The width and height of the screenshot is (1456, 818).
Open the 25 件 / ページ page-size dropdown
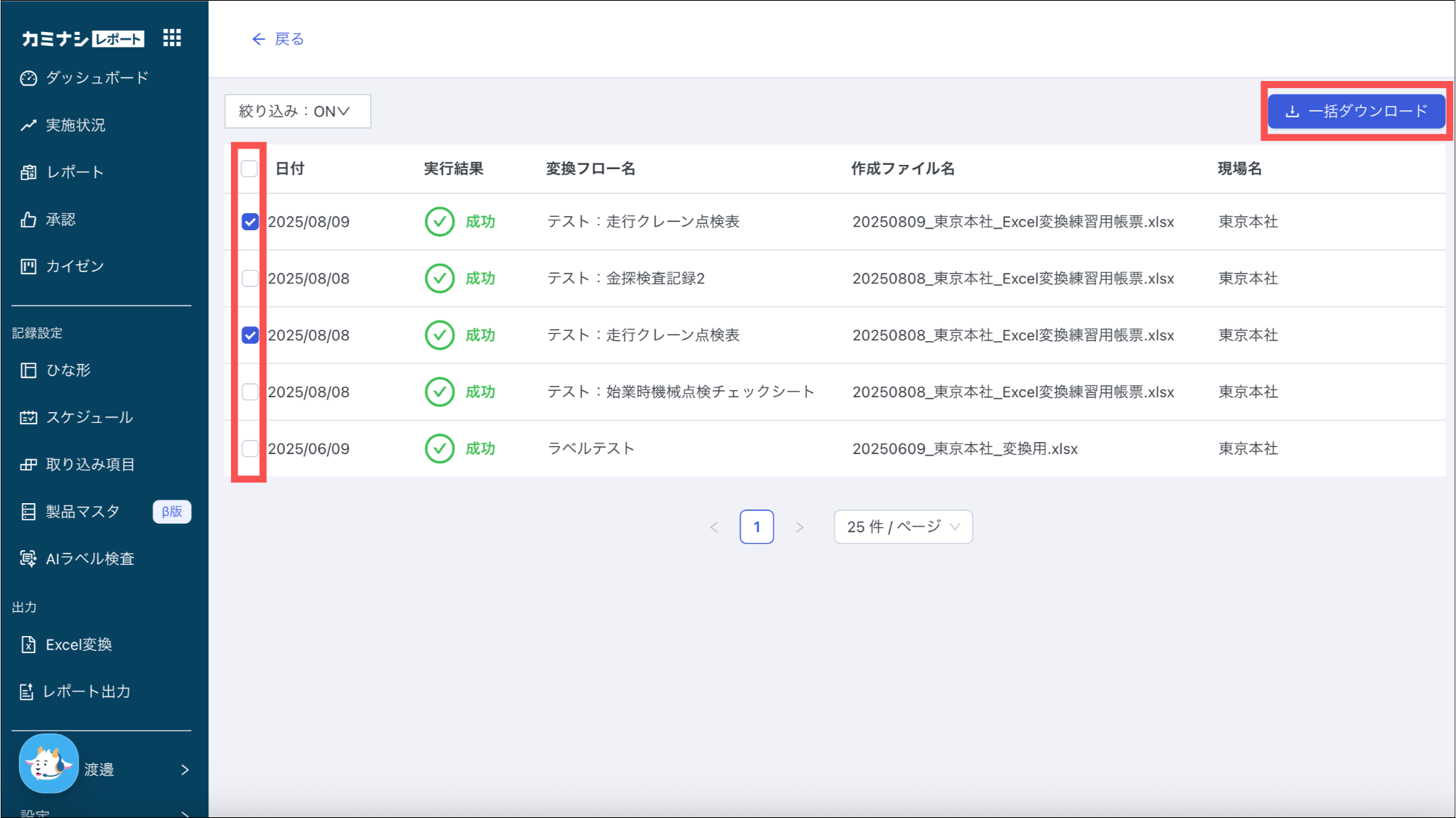coord(903,527)
